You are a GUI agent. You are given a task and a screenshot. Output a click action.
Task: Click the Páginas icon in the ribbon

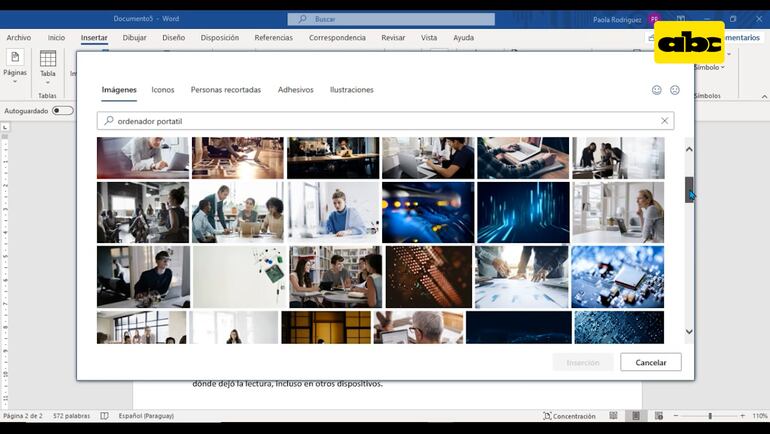15,58
